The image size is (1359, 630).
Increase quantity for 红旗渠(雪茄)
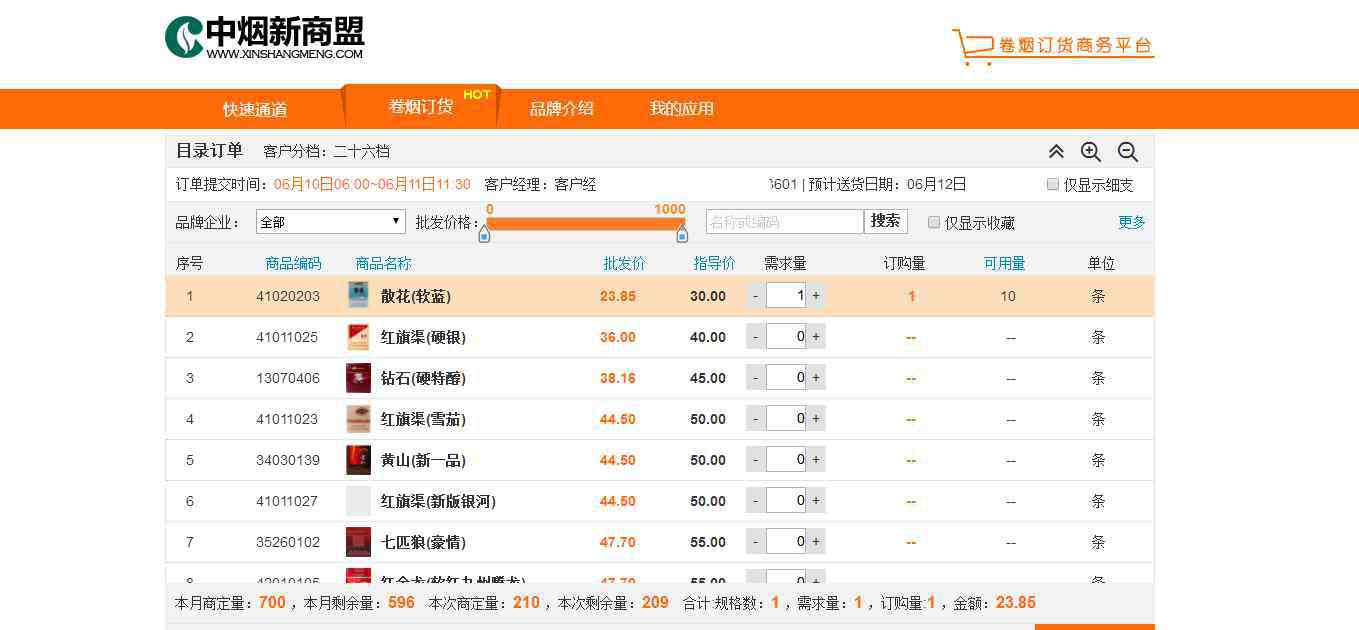816,419
